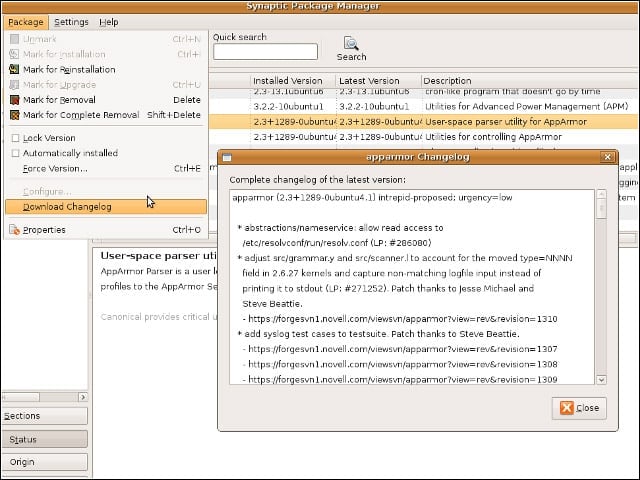Click the Origin filter button
This screenshot has height=480, width=640.
pyautogui.click(x=45, y=462)
